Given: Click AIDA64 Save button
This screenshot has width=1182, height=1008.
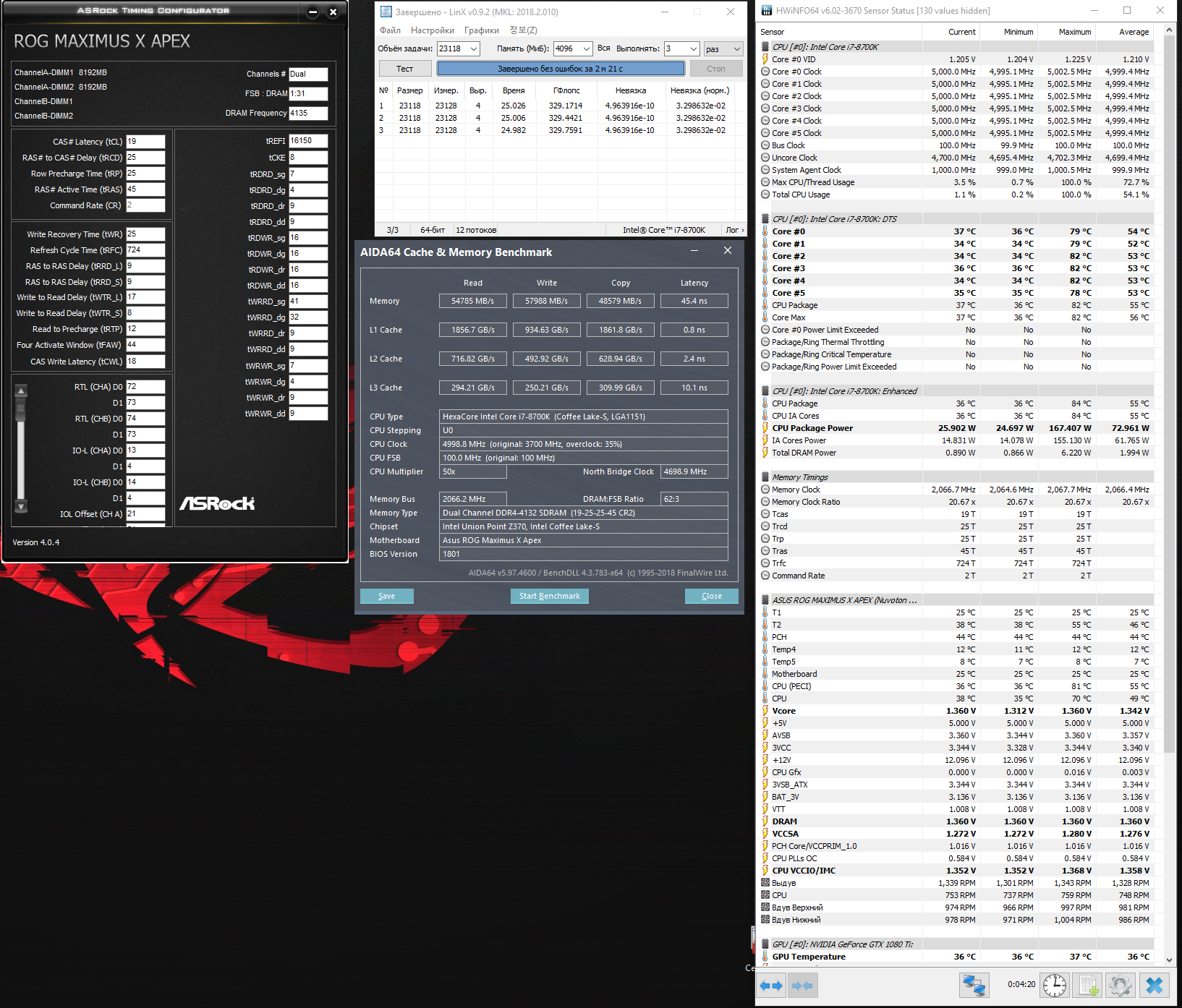Looking at the screenshot, I should click(387, 596).
